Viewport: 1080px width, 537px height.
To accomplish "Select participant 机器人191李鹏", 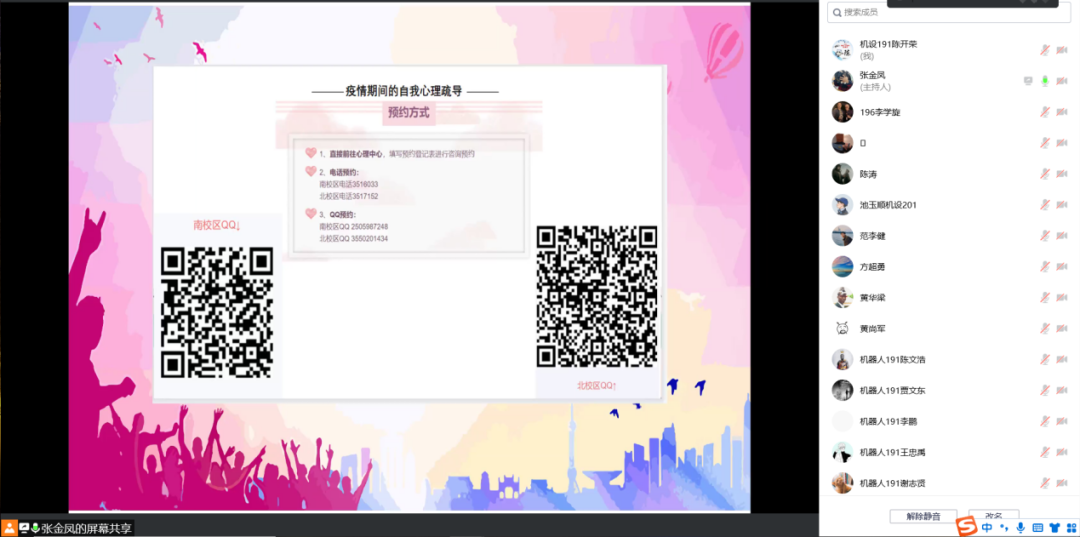I will tap(948, 421).
